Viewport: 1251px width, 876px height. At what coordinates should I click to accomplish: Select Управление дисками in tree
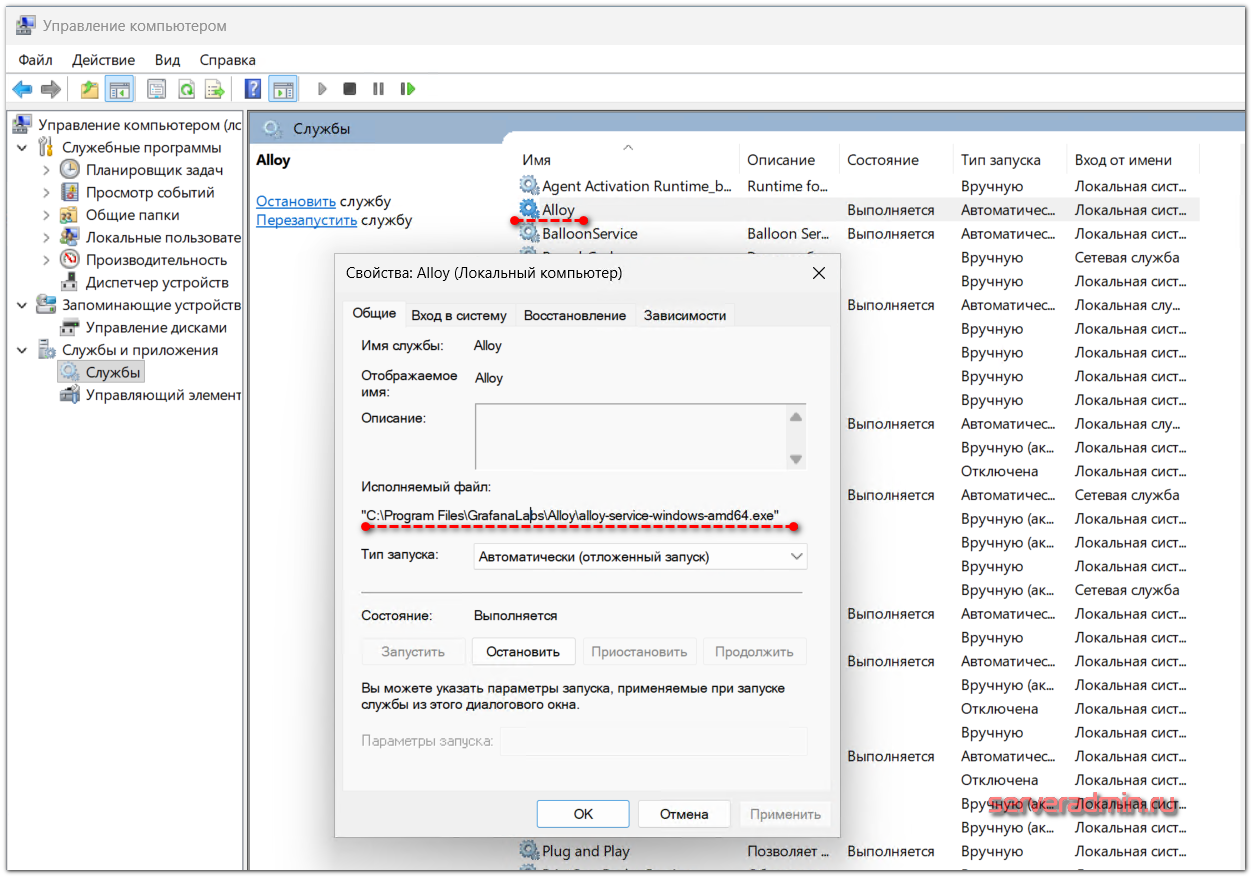point(155,328)
